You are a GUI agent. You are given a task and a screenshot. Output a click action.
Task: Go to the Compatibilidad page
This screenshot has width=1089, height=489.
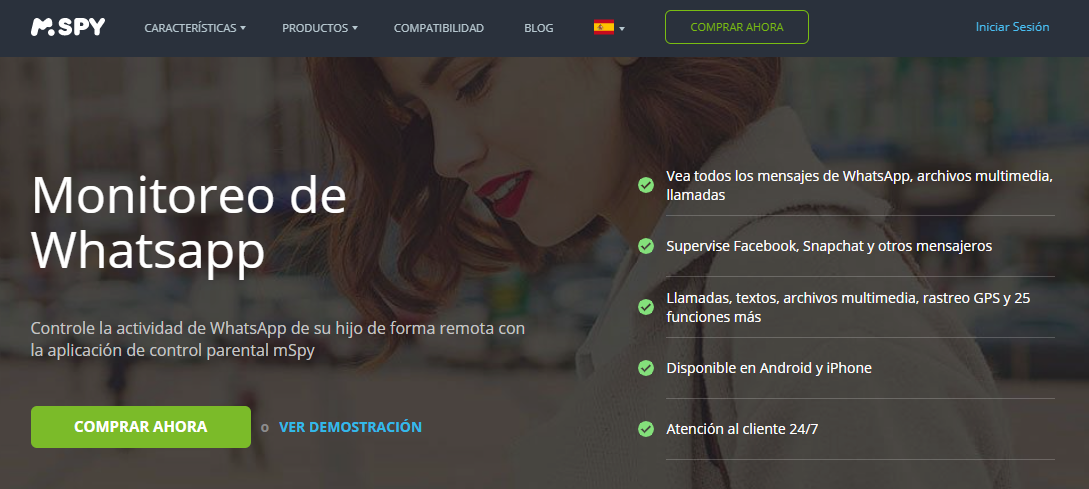pos(439,28)
